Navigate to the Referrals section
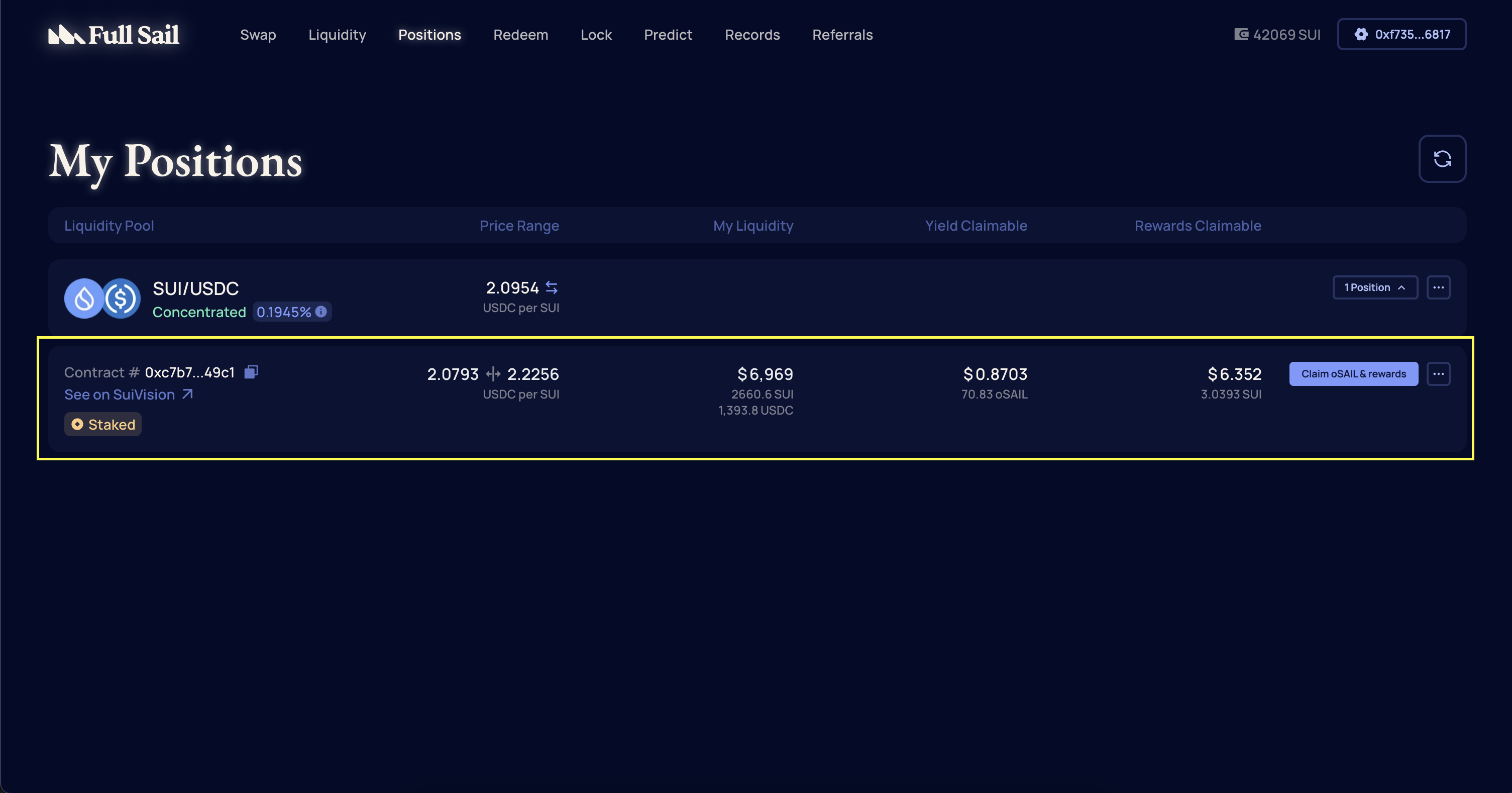The width and height of the screenshot is (1512, 793). [842, 35]
